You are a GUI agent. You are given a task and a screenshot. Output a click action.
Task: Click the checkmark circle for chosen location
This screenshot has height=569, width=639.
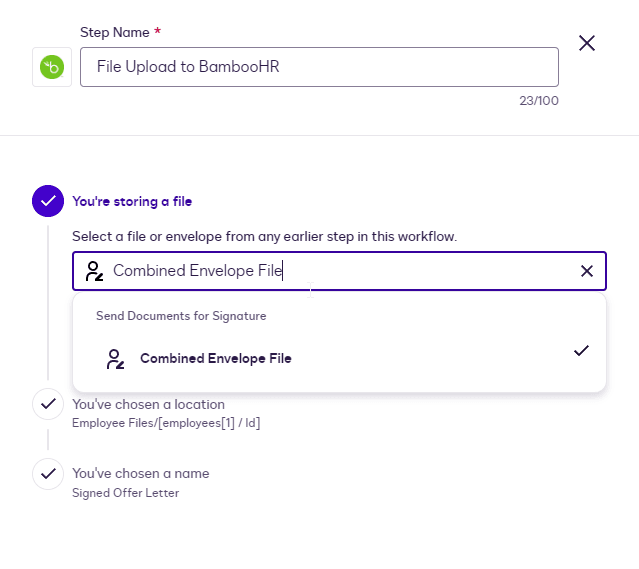pyautogui.click(x=48, y=404)
